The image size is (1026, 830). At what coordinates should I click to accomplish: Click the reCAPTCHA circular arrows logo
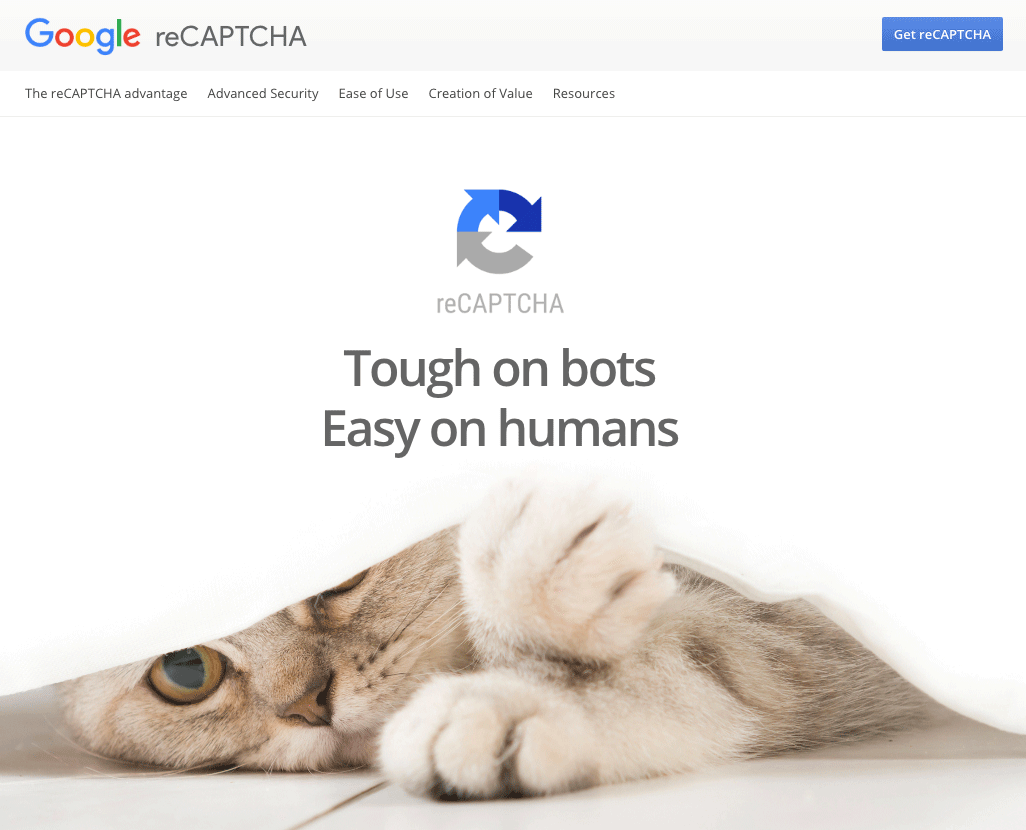coord(499,232)
